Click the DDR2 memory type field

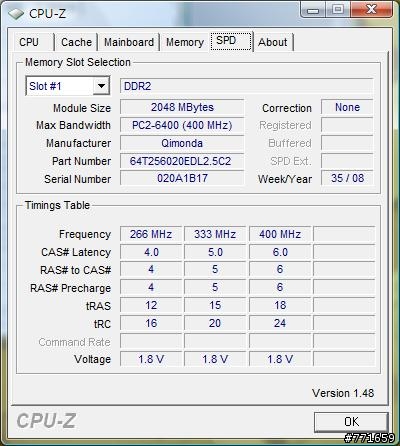coord(246,86)
